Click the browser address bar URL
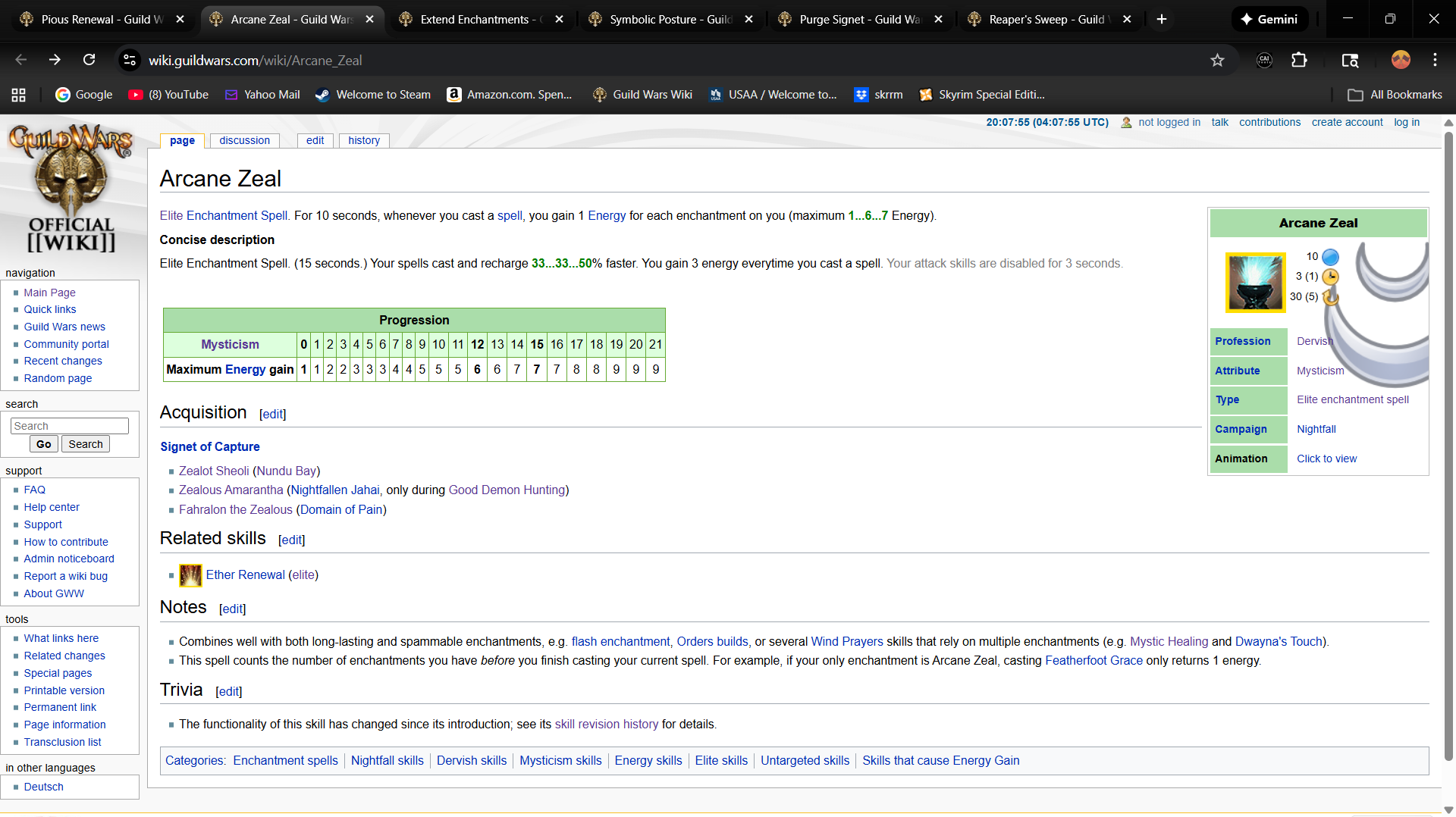Viewport: 1456px width, 817px height. [x=255, y=61]
